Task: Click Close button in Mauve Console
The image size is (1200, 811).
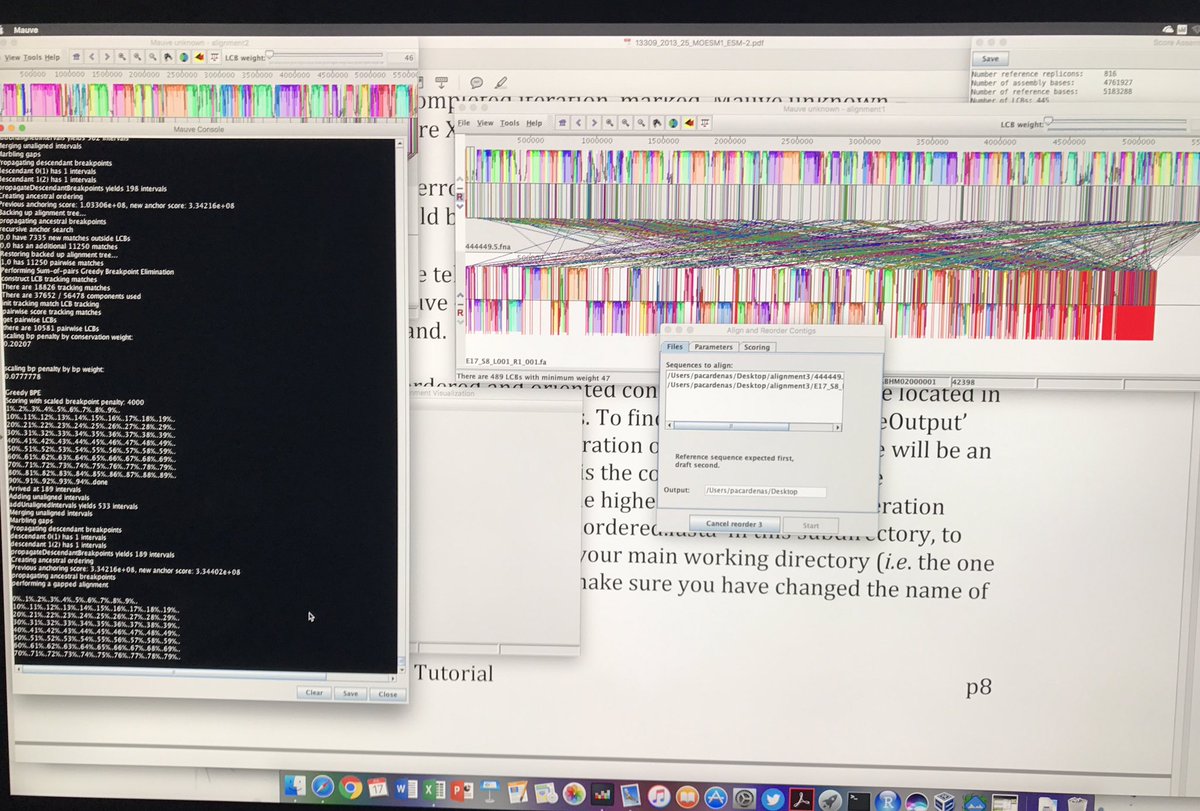Action: tap(387, 693)
